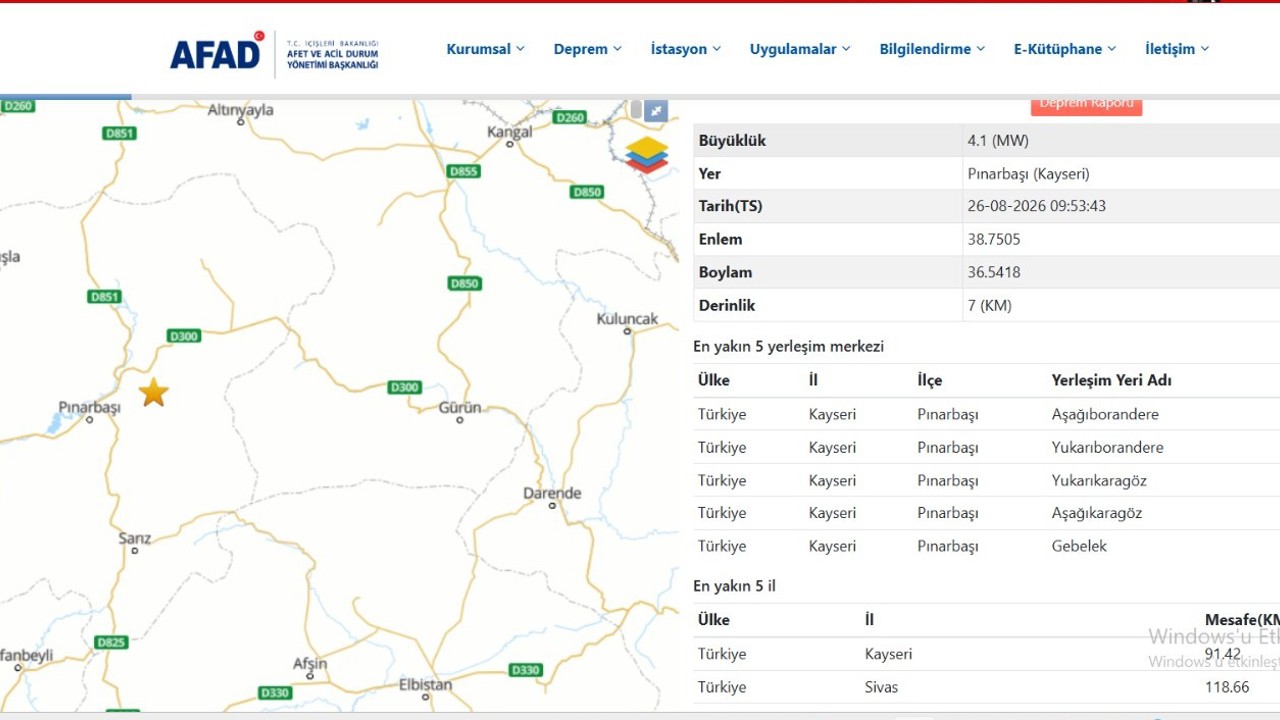Screen dimensions: 1280x720
Task: Toggle the map fullscreen arrows button
Action: [656, 111]
